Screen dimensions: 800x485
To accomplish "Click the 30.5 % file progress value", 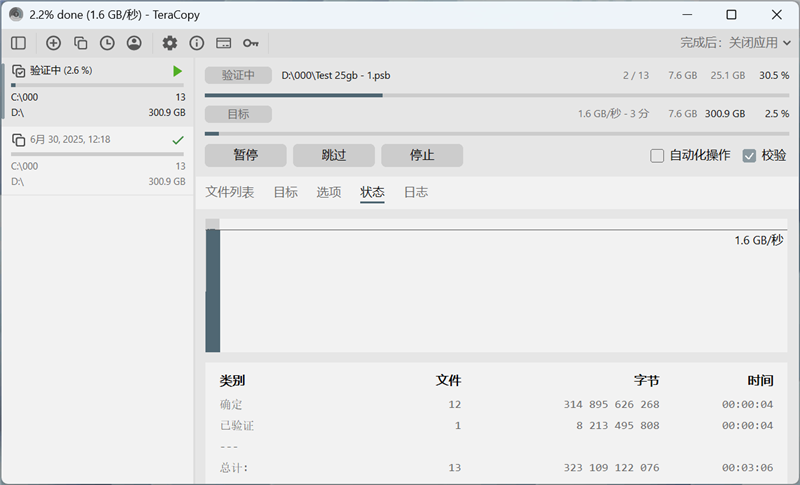I will tap(774, 75).
